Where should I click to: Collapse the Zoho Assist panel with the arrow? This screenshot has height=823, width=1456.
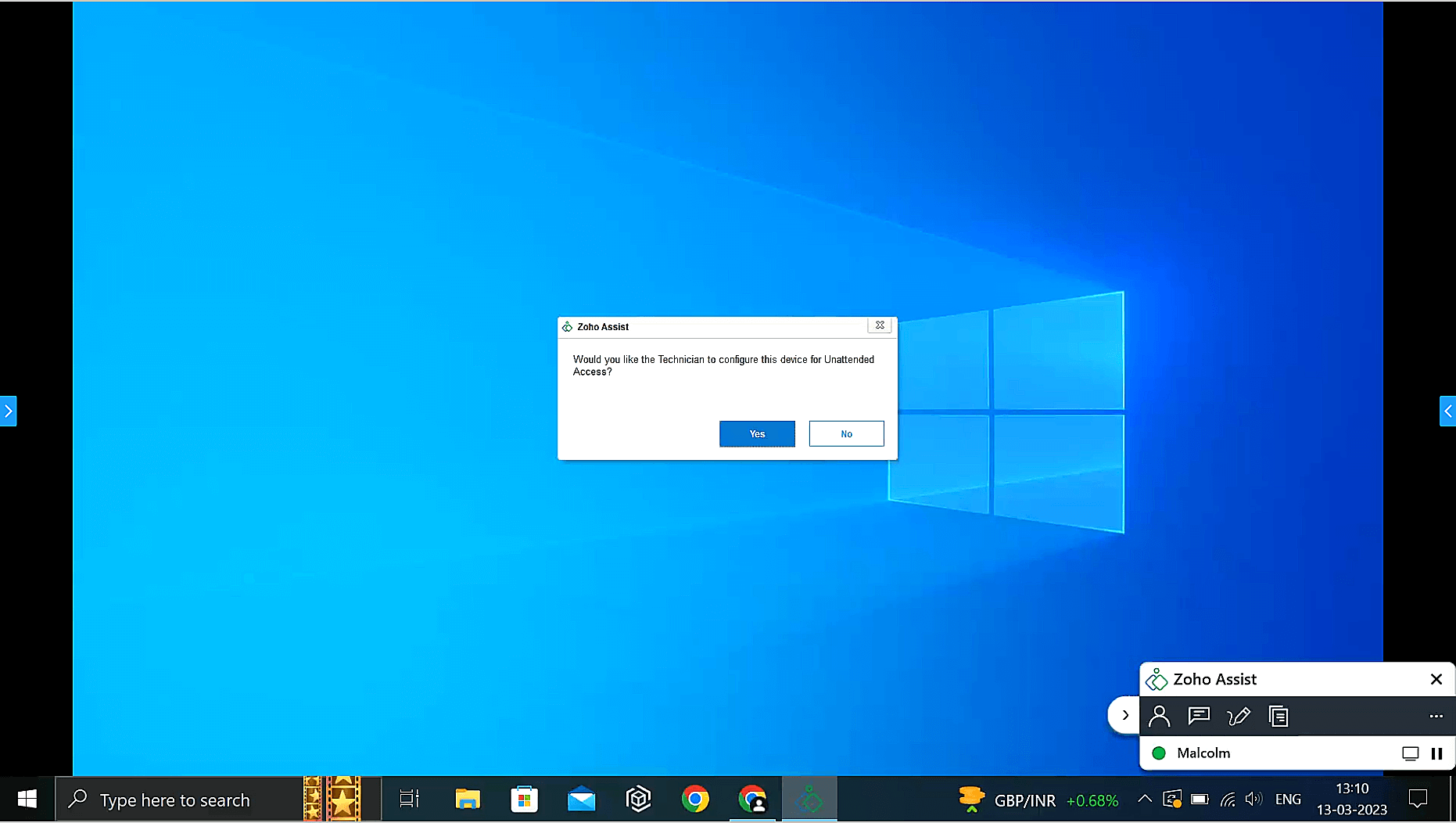point(1124,715)
